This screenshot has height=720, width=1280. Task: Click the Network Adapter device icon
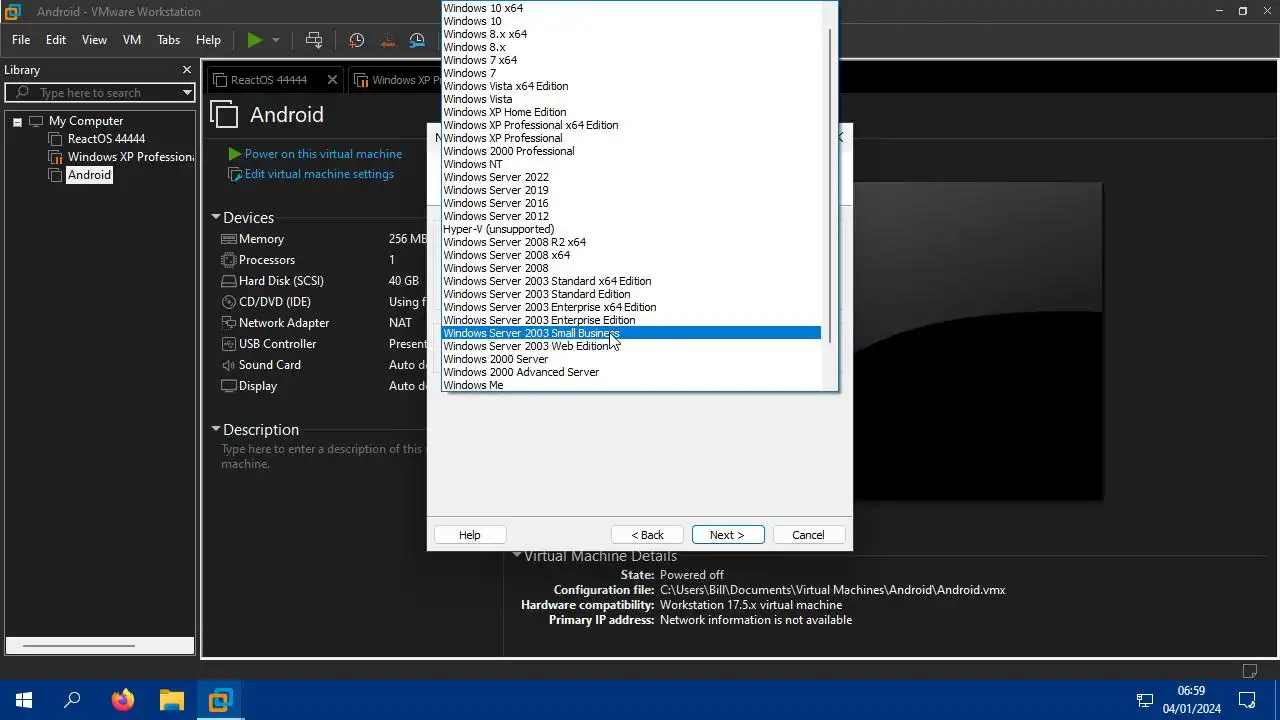[x=229, y=323]
